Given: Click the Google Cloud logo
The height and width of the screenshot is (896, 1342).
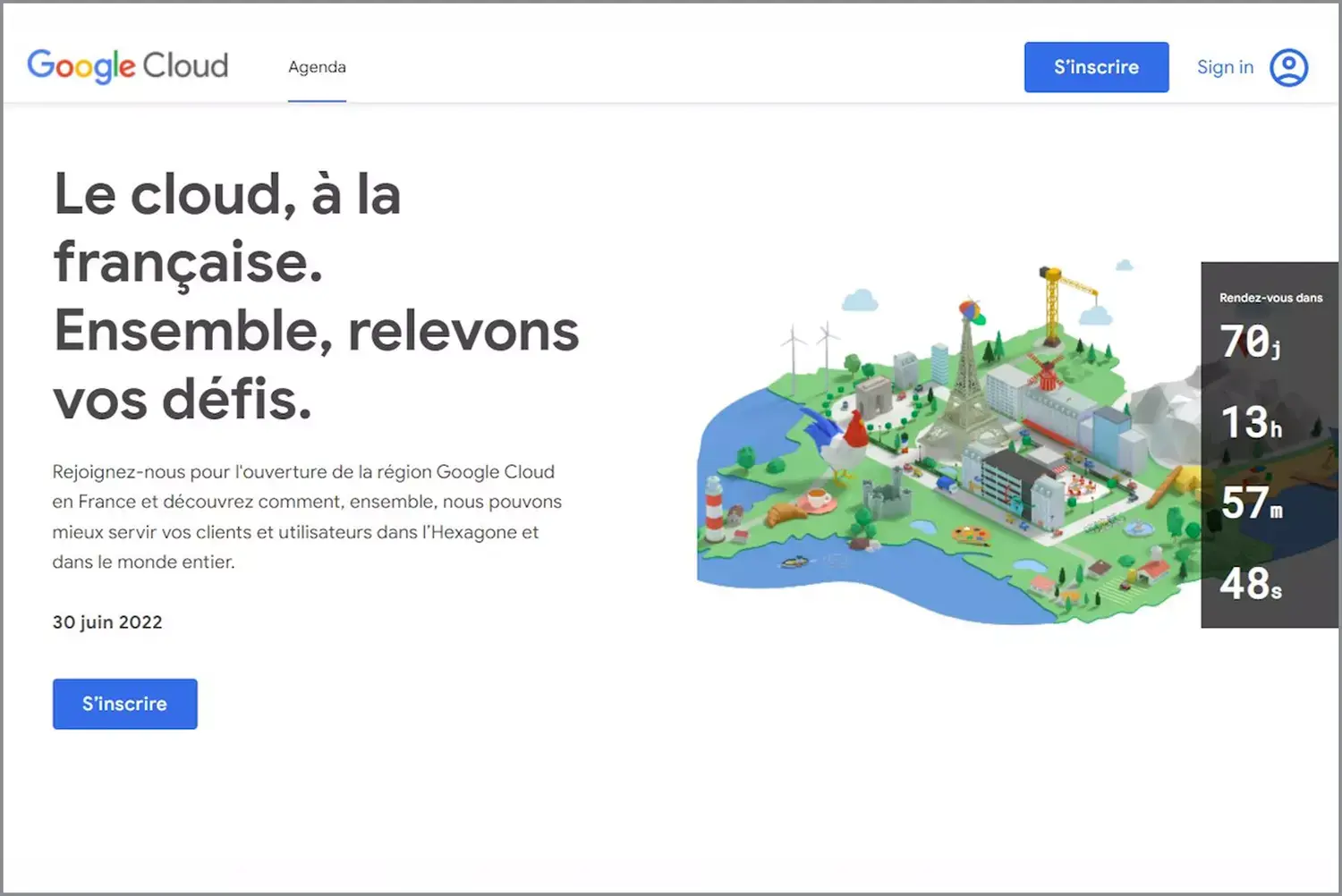Looking at the screenshot, I should [x=128, y=66].
